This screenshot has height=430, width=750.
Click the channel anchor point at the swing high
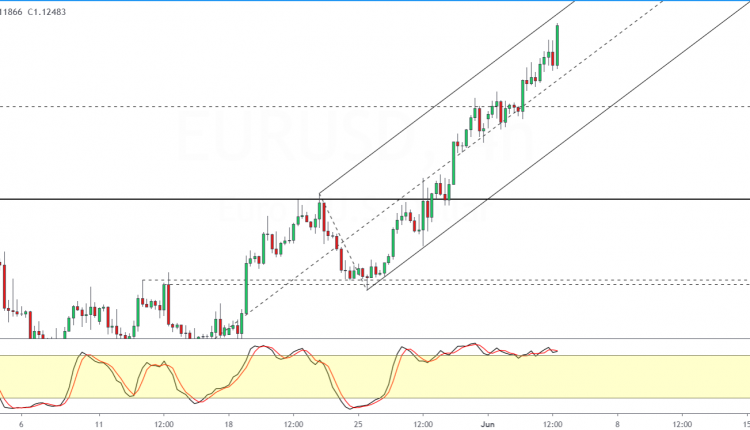(320, 192)
